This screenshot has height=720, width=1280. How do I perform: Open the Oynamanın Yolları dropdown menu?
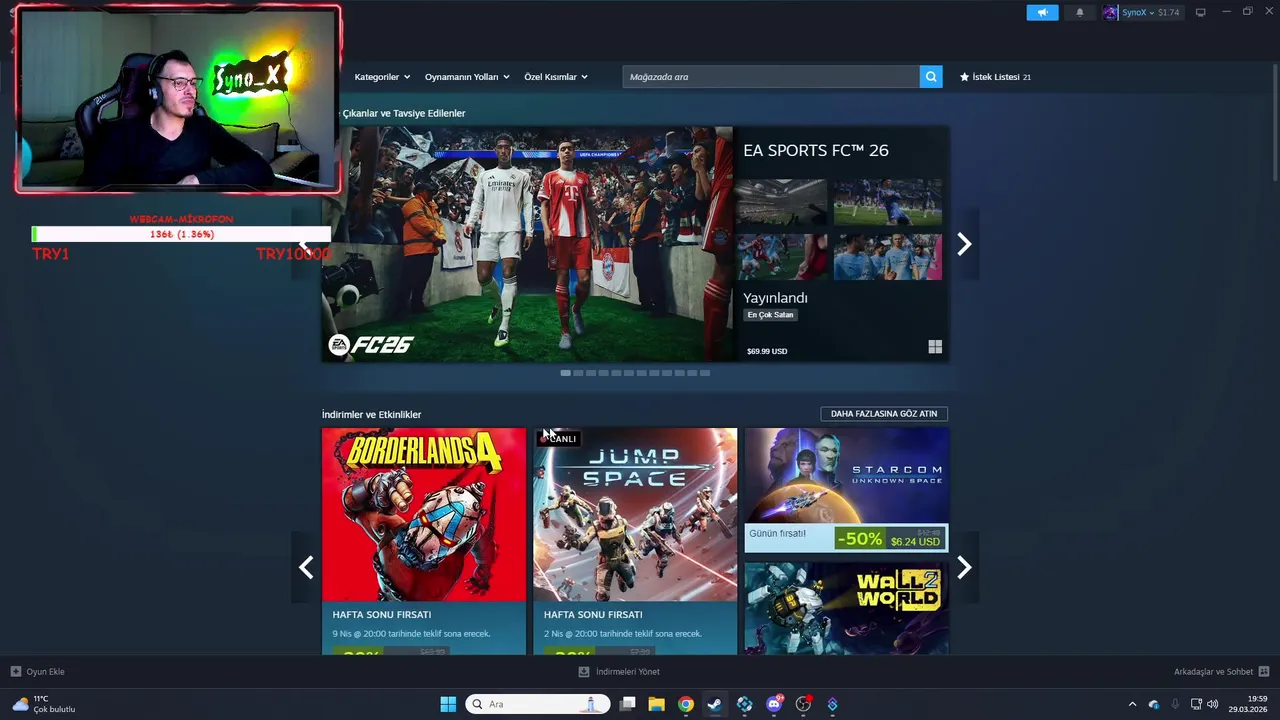[x=467, y=77]
